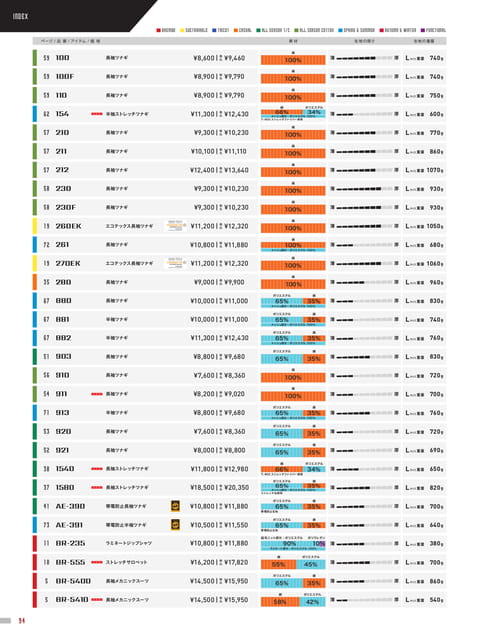Open the INDEX header tab

(x=20, y=16)
